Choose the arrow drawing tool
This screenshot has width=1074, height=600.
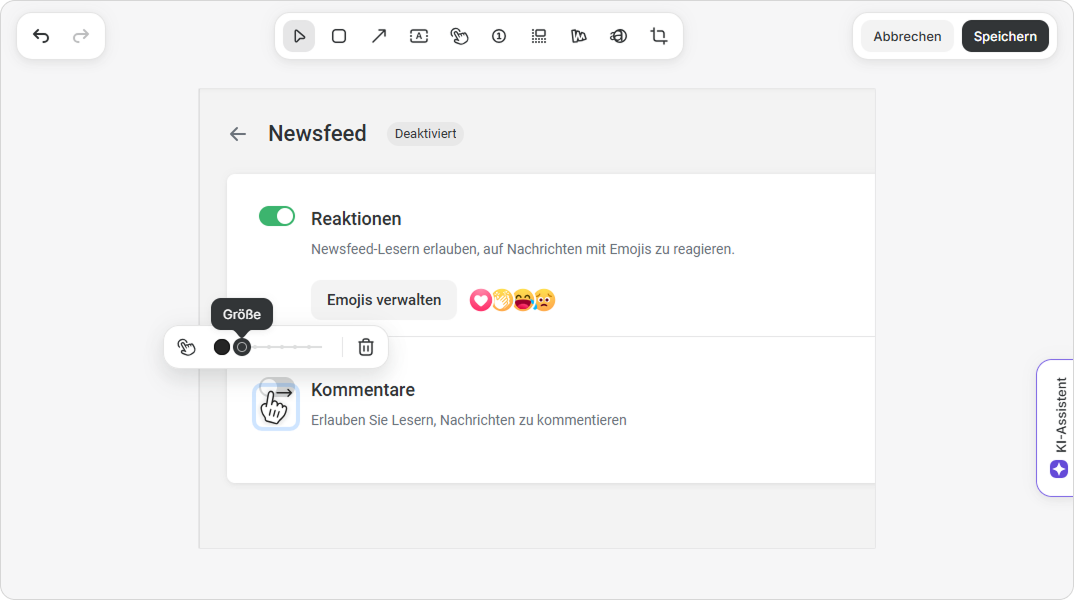[x=379, y=36]
